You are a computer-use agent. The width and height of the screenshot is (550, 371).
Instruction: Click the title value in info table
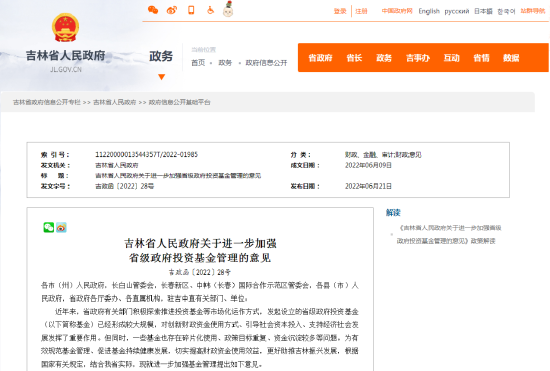(178, 176)
